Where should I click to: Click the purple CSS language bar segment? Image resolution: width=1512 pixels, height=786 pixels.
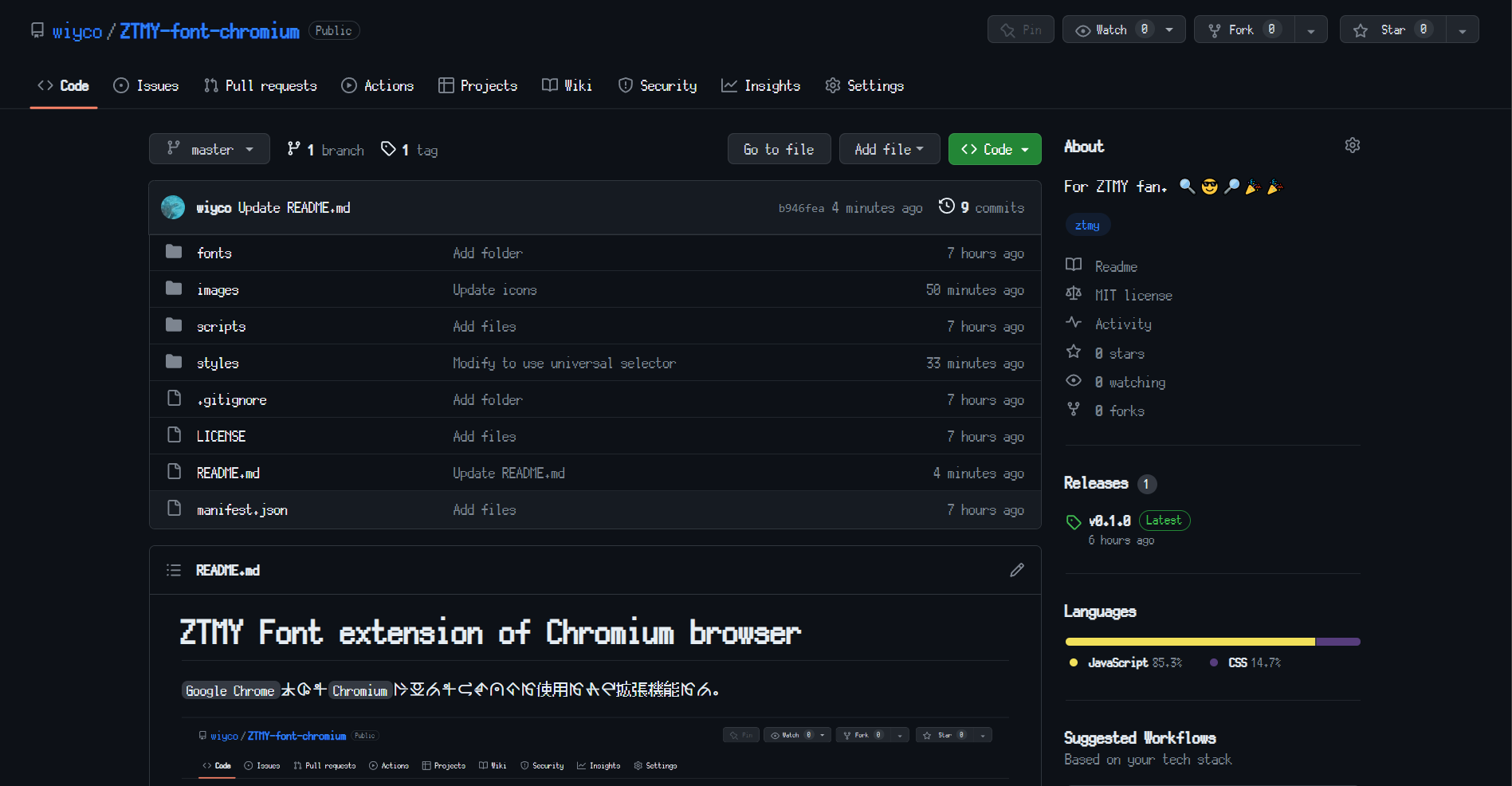point(1338,642)
